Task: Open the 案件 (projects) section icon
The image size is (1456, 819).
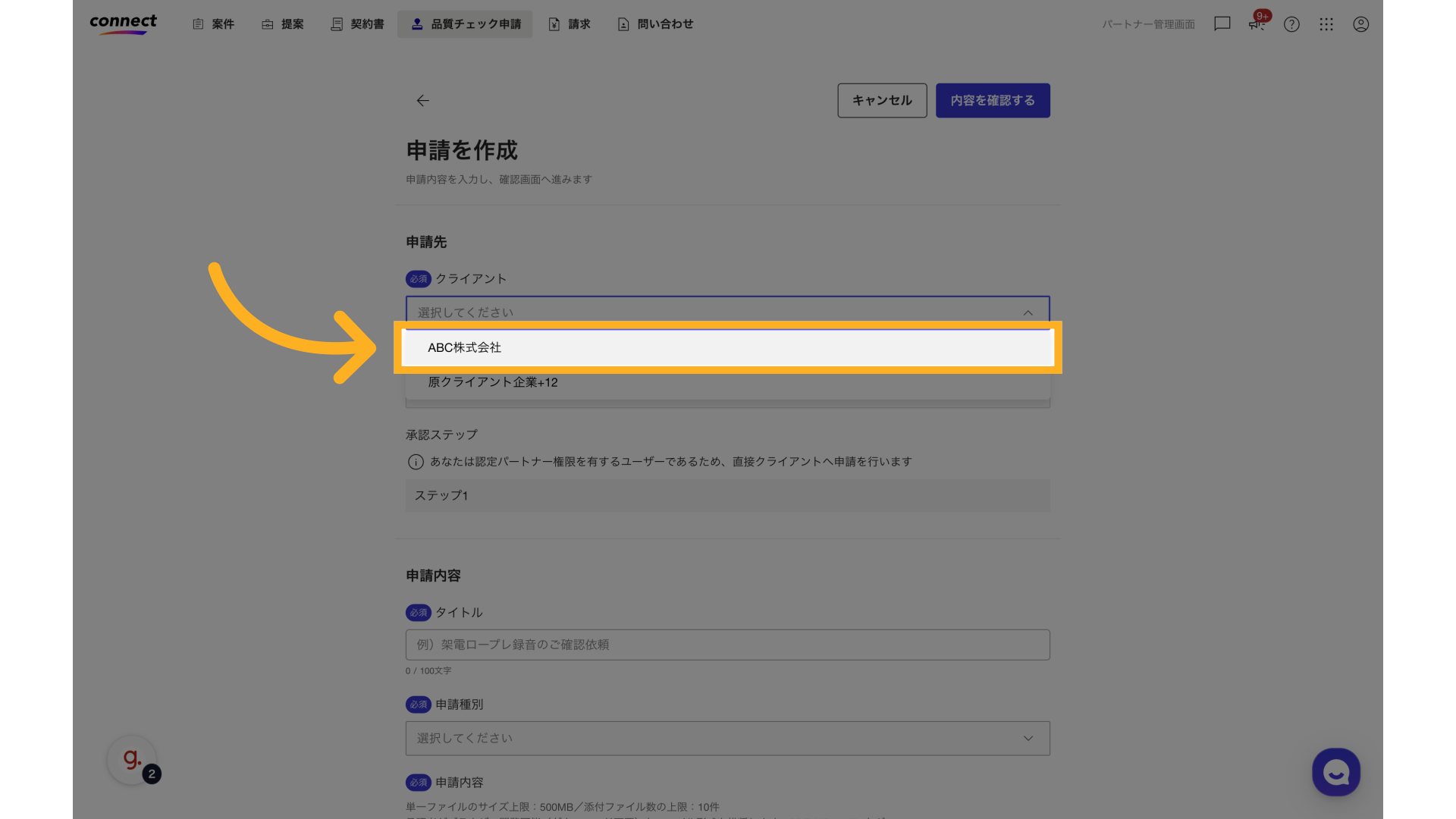Action: click(x=198, y=24)
